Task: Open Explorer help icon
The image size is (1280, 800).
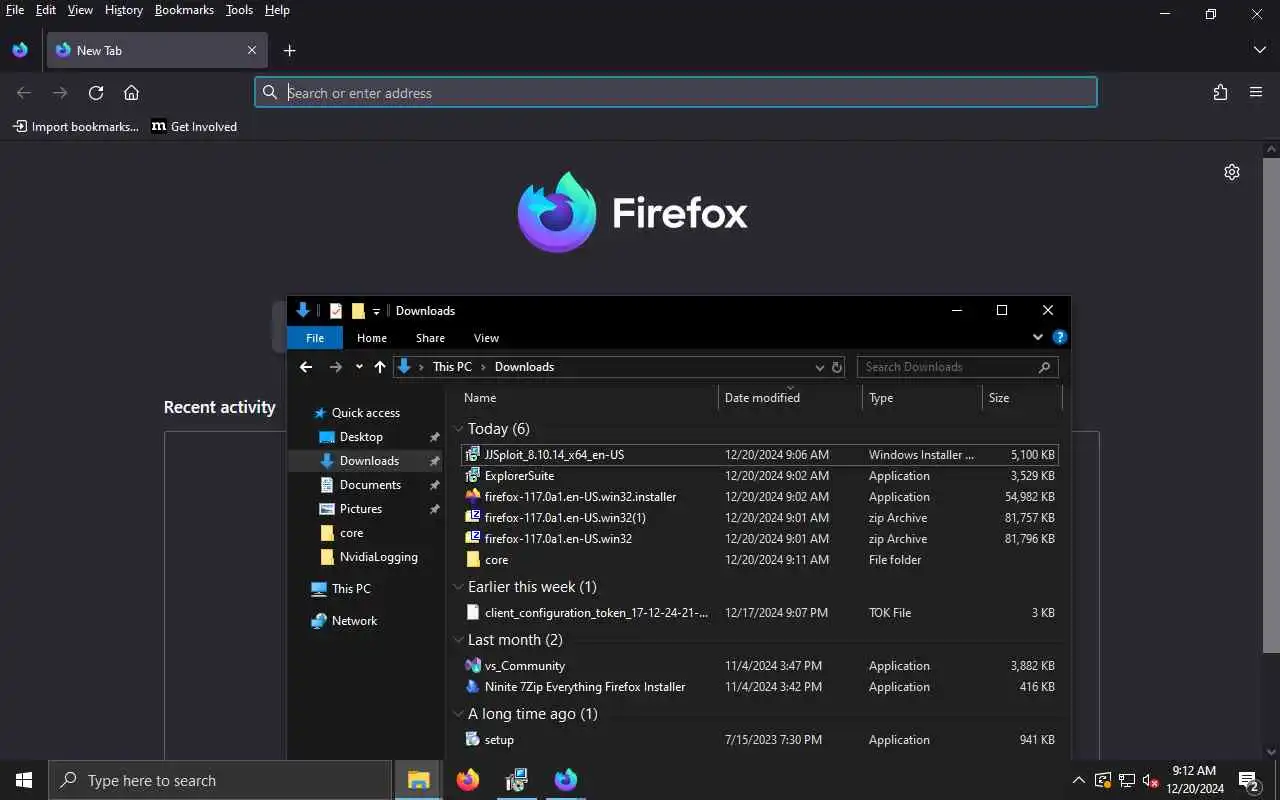Action: click(1060, 338)
